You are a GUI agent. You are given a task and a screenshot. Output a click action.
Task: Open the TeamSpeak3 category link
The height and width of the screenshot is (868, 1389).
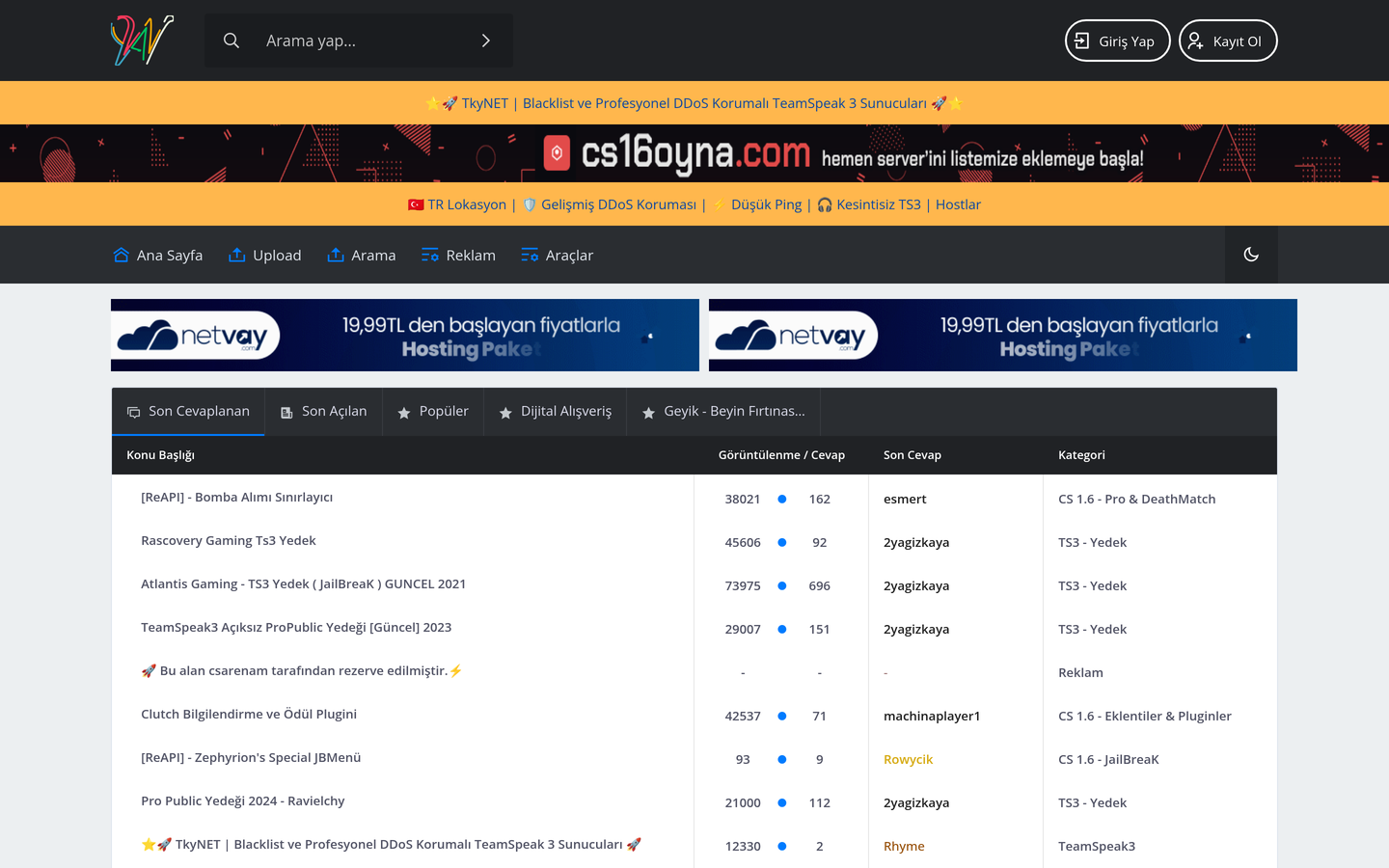point(1097,846)
